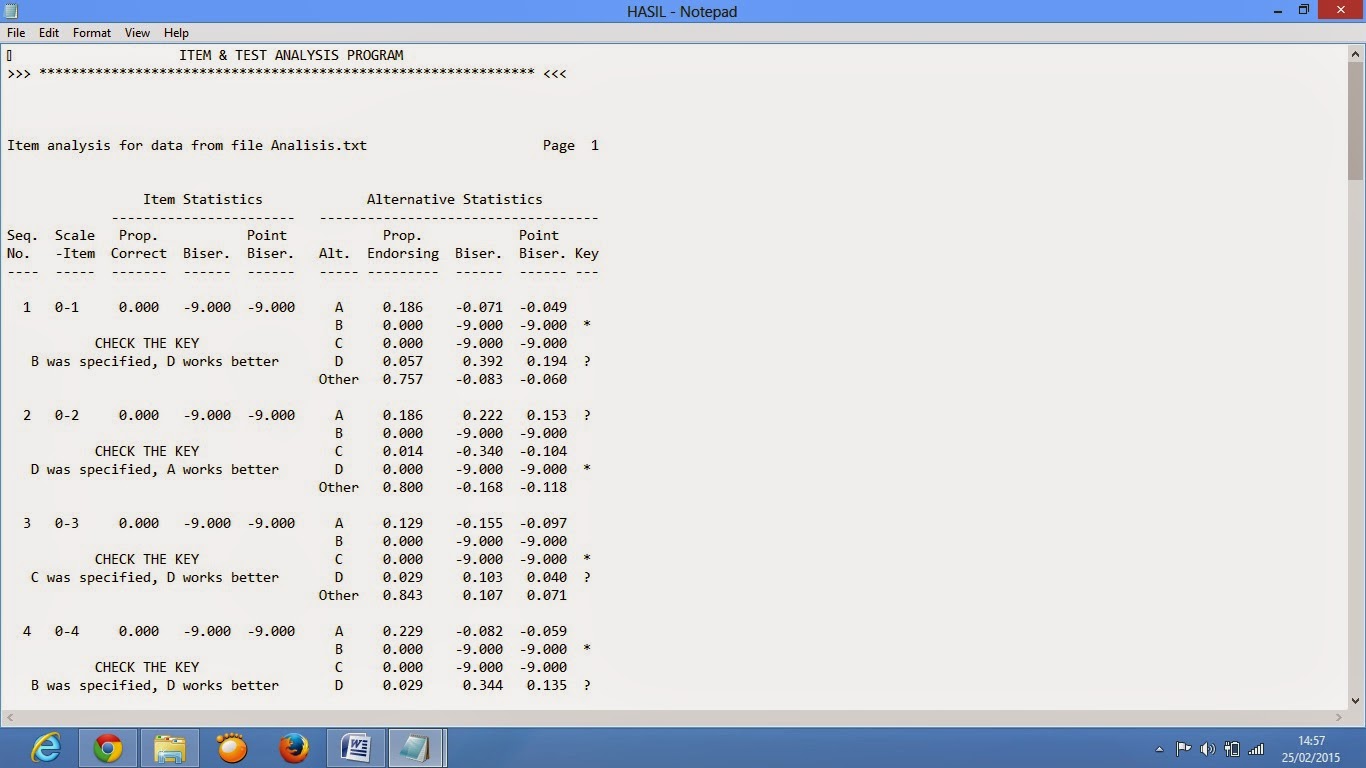The height and width of the screenshot is (768, 1366).
Task: Click the "Page 1" text
Action: tap(571, 145)
